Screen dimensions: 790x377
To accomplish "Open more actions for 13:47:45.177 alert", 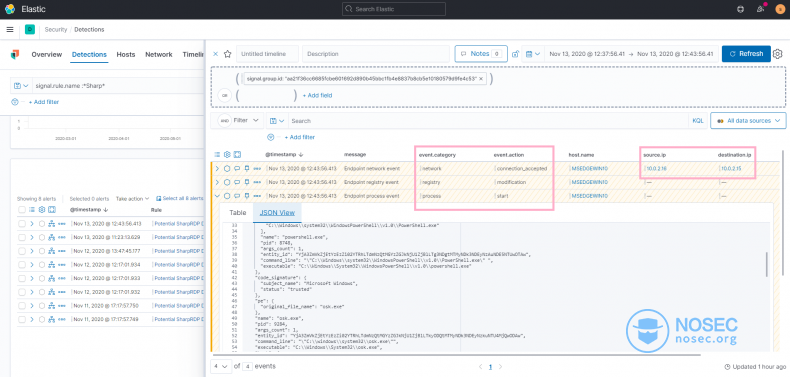I will [x=62, y=251].
